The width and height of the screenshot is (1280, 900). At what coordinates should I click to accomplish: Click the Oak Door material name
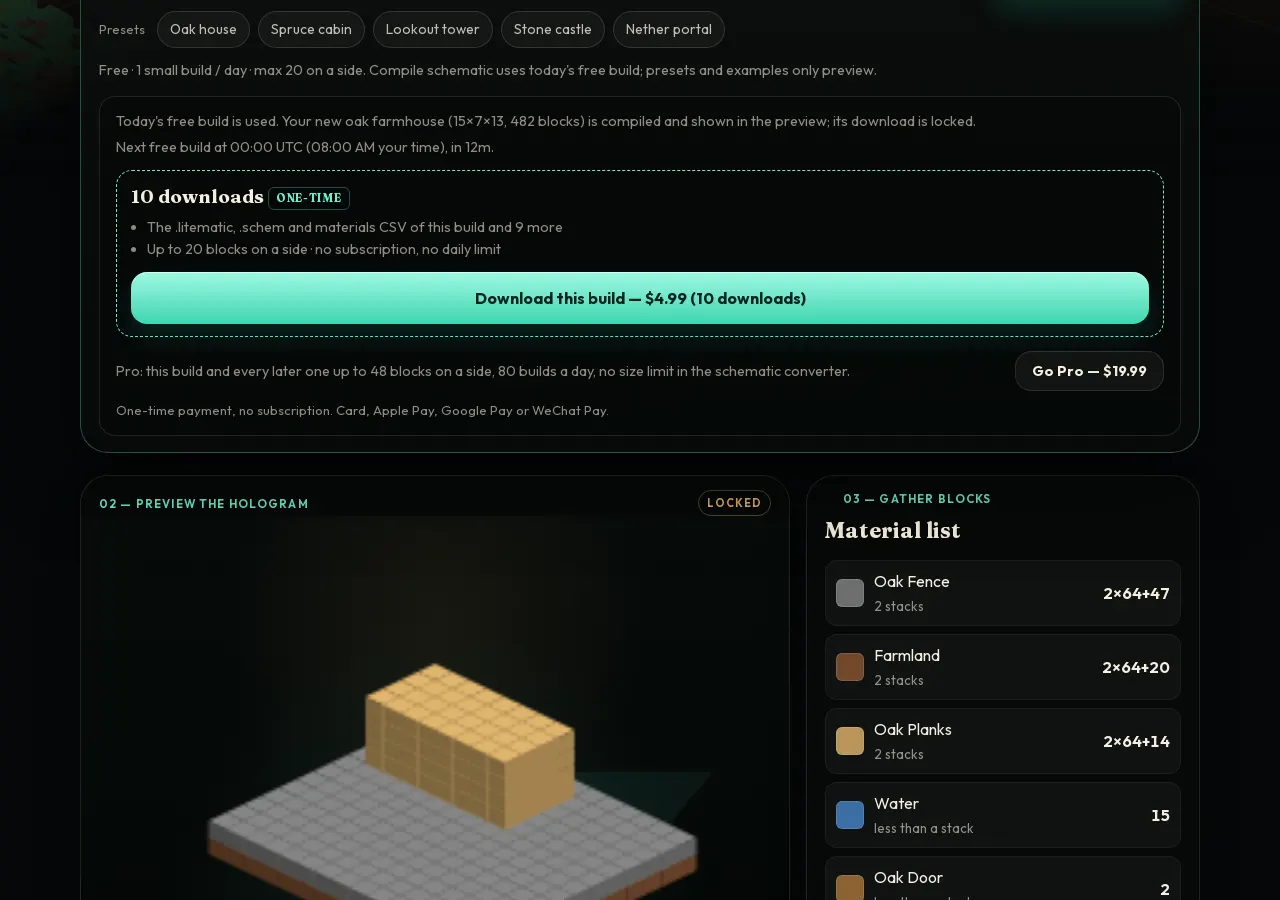908,878
